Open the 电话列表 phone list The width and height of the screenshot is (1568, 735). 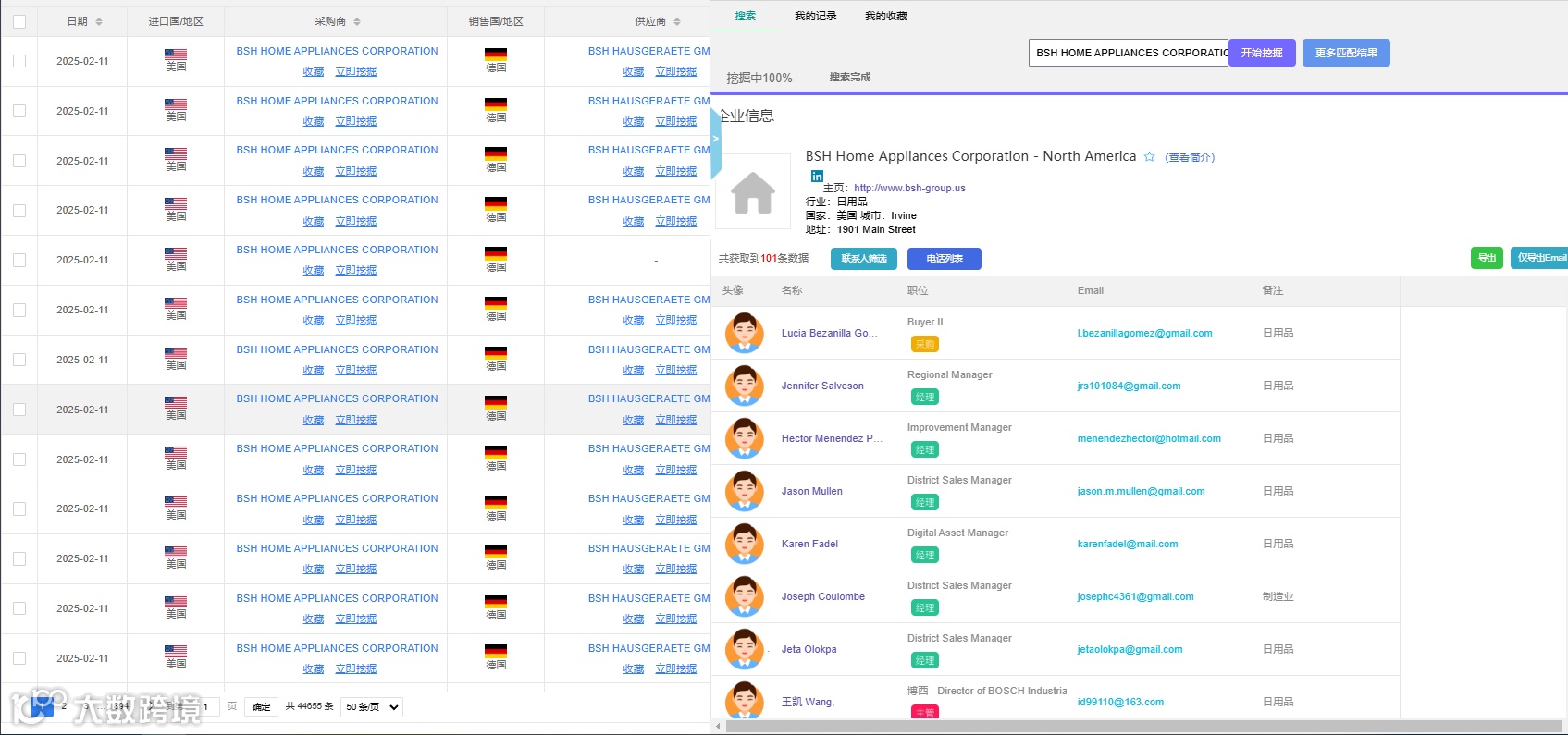coord(945,259)
